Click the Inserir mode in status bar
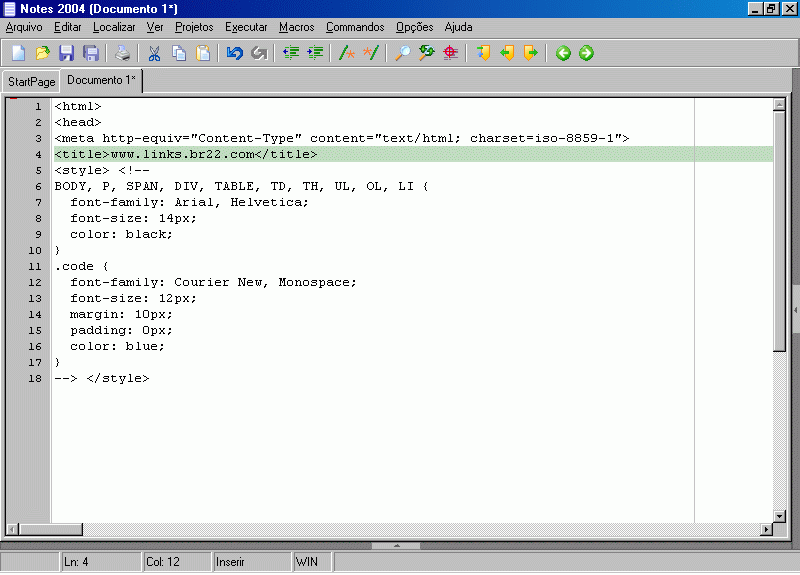The image size is (800, 575). (x=252, y=562)
